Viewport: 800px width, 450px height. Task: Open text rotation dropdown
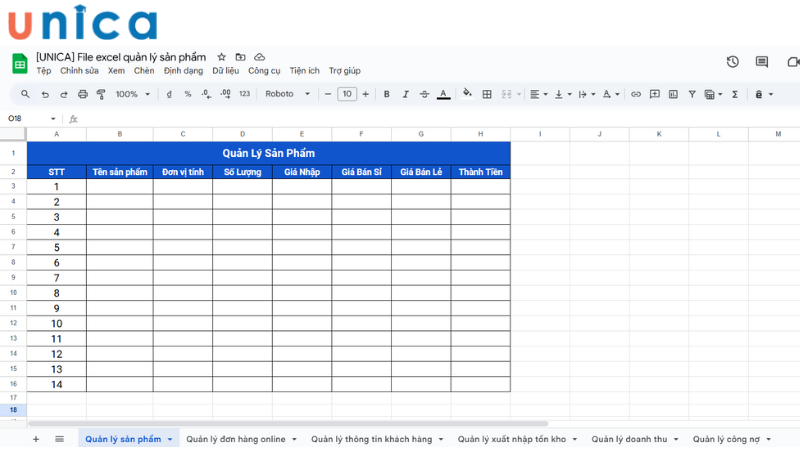(611, 94)
